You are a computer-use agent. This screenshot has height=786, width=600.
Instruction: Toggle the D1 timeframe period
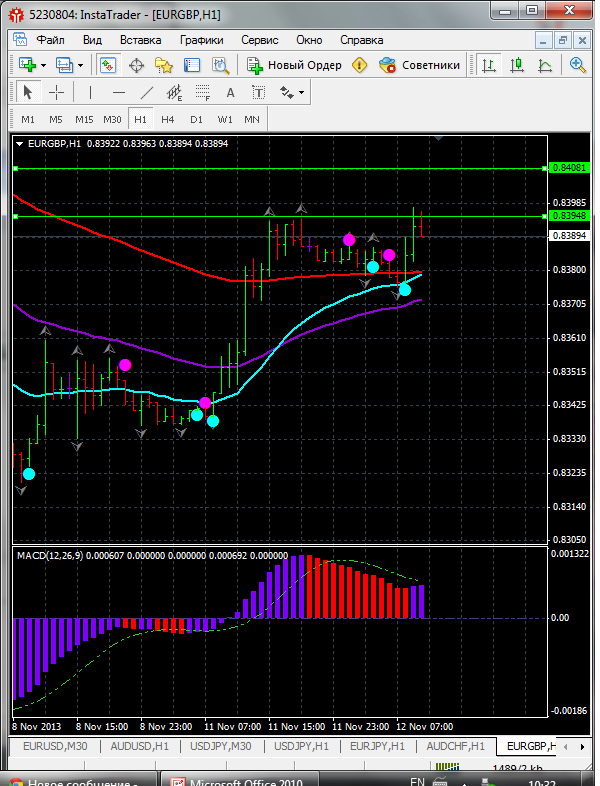click(x=196, y=119)
